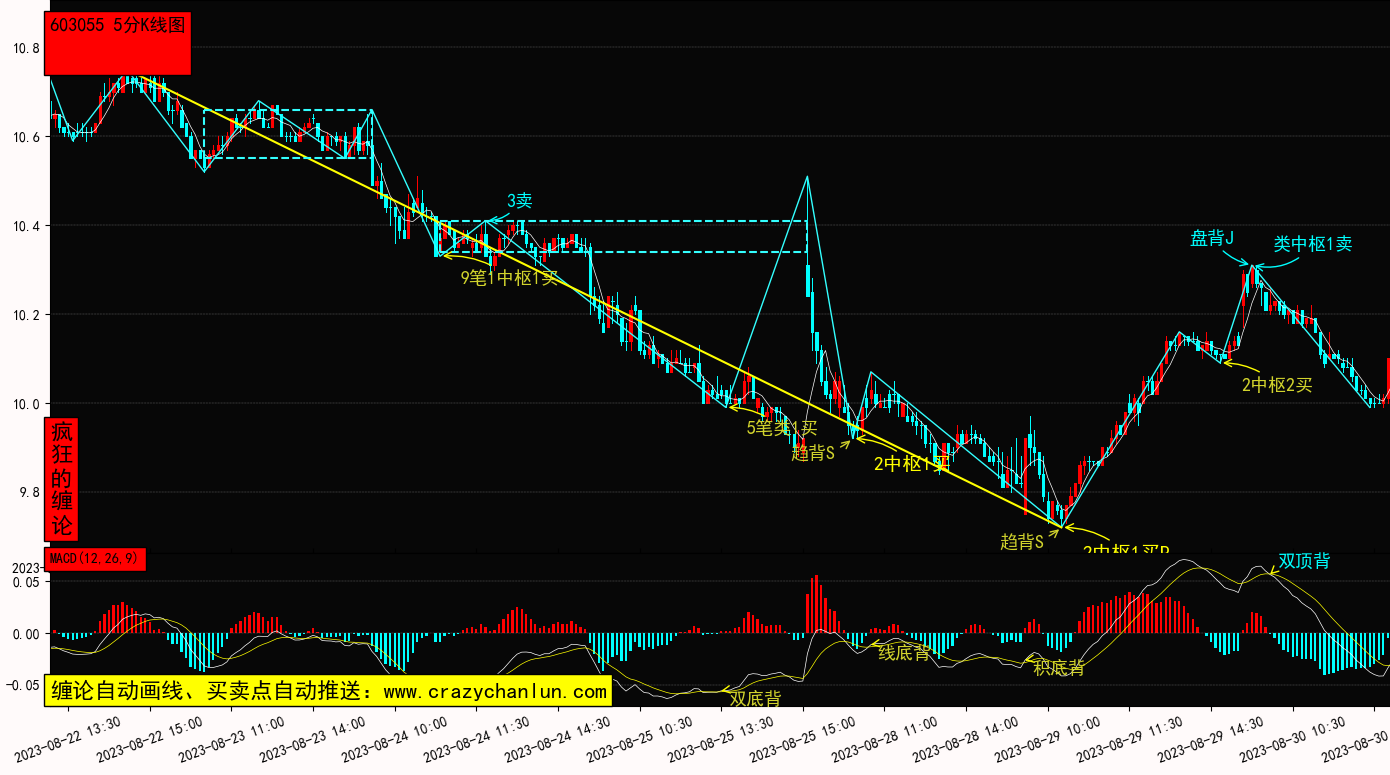Open the www.crazychanlun.com banner link
This screenshot has height=775, width=1390.
click(329, 691)
